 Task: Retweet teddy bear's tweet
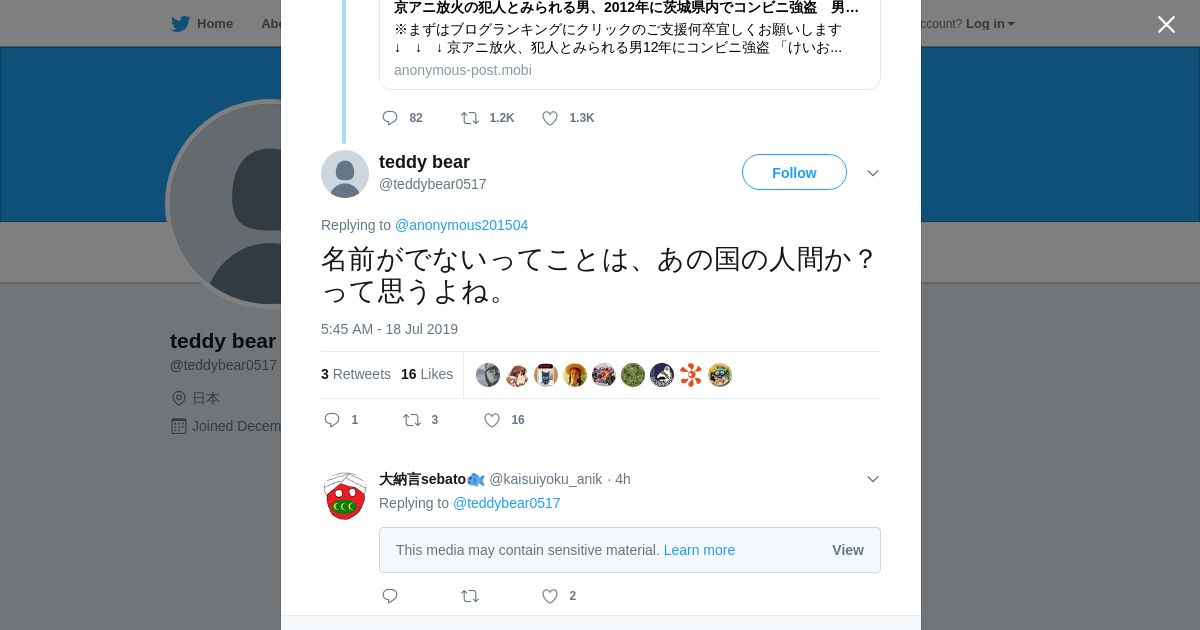412,420
